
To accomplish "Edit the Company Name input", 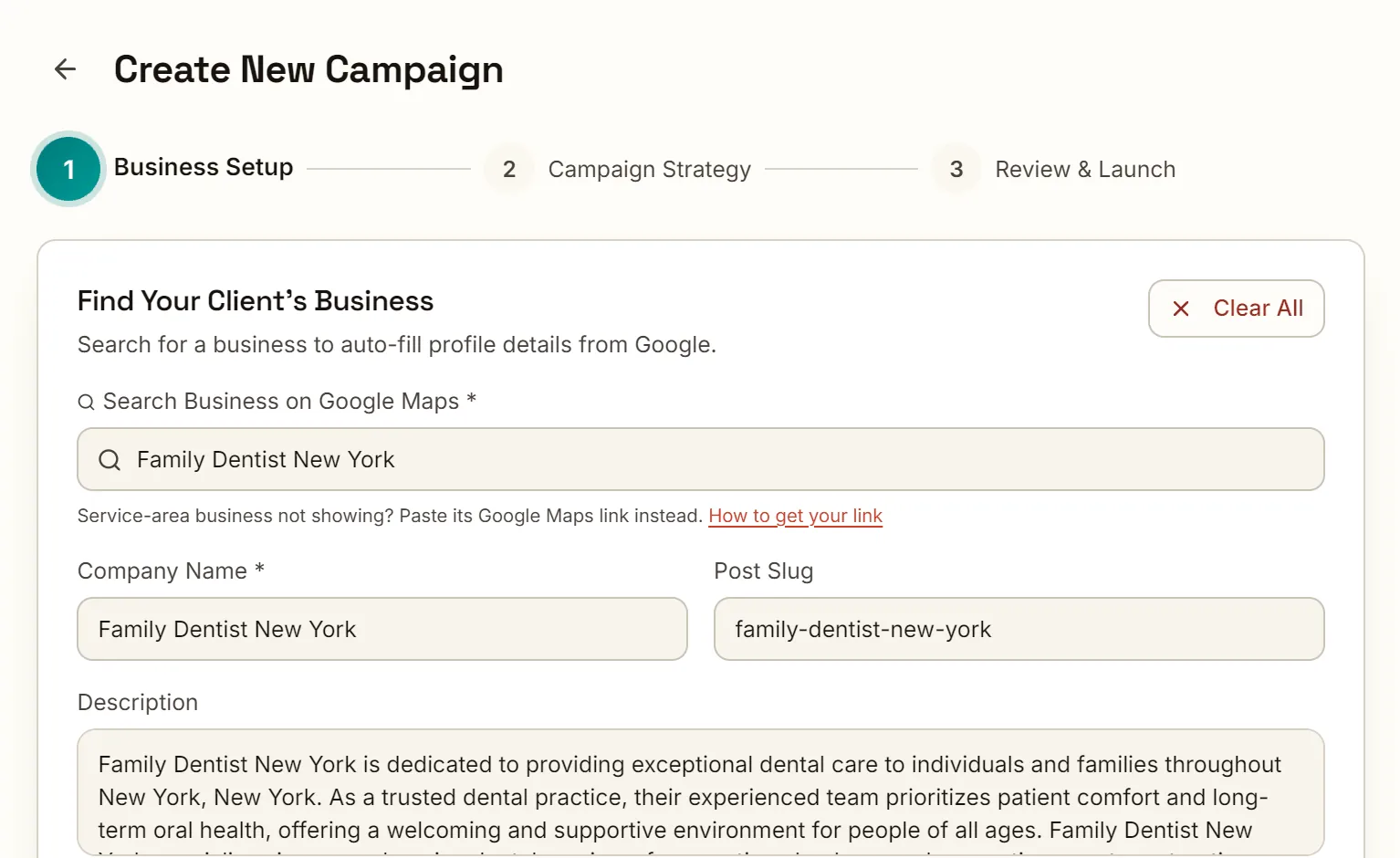I will coord(382,629).
